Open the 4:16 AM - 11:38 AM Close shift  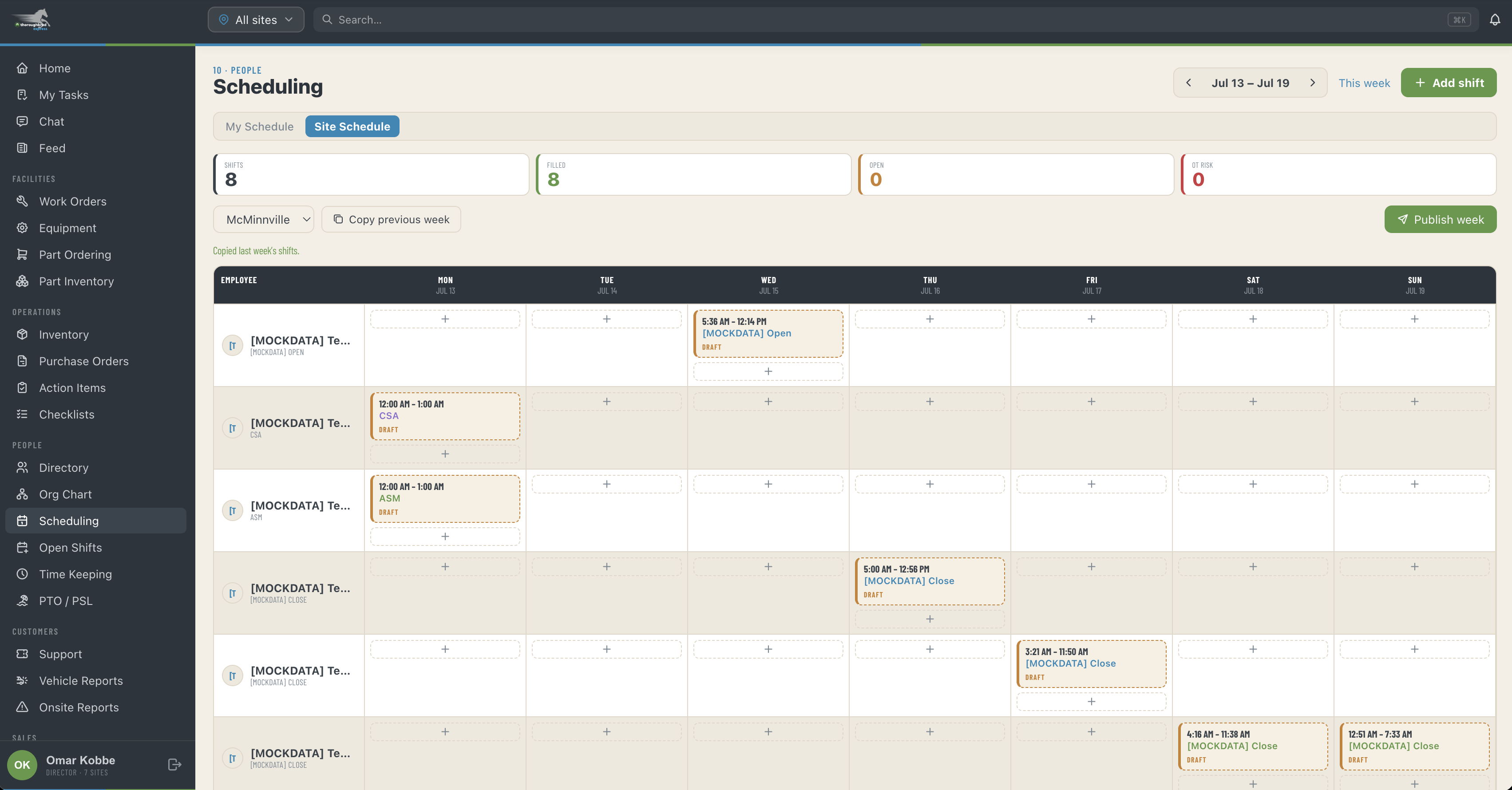point(1253,747)
